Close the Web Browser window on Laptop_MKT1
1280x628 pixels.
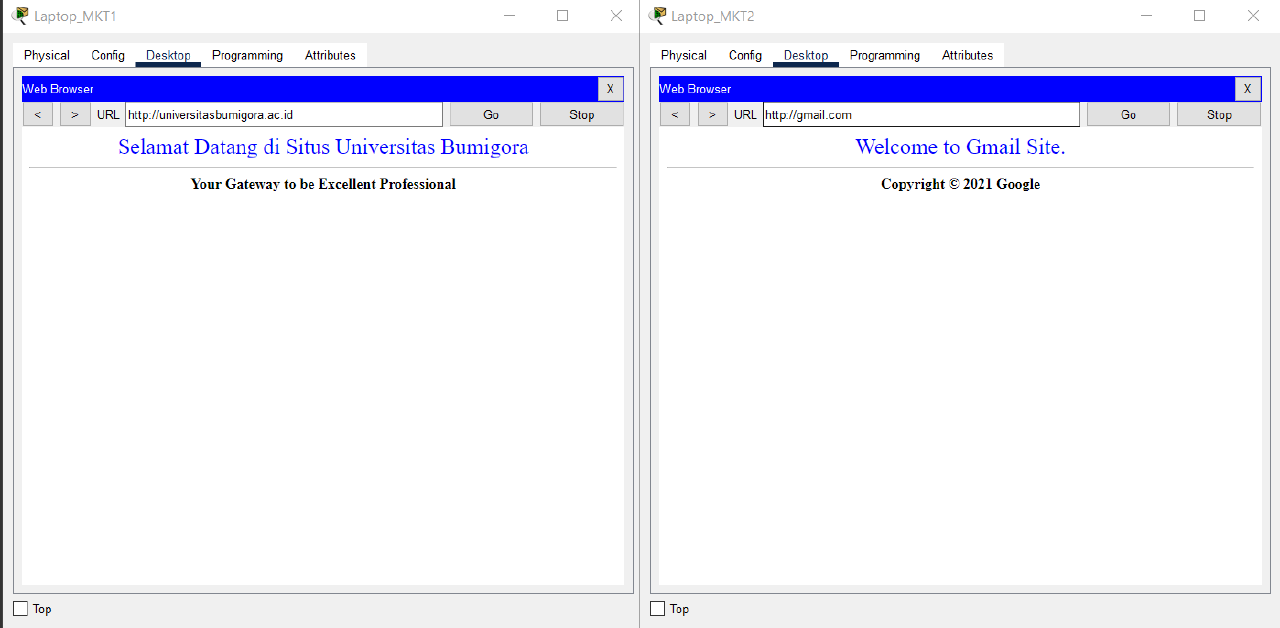pyautogui.click(x=610, y=89)
